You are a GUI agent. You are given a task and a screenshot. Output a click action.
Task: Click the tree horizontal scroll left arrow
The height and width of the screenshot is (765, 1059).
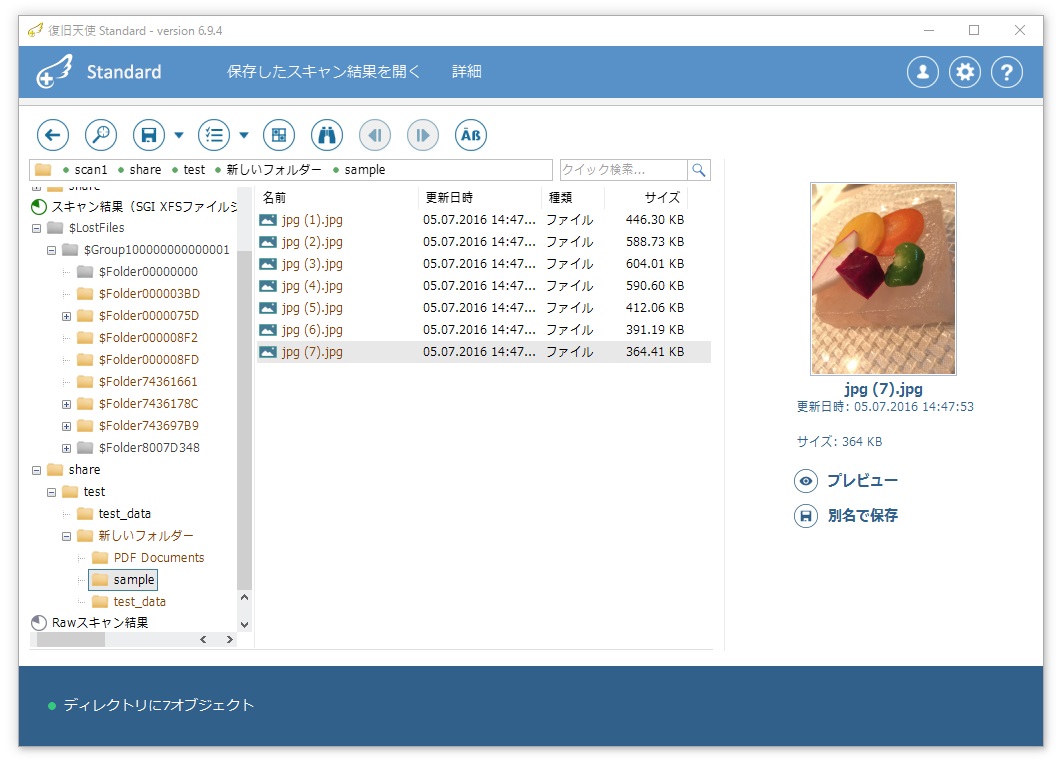[203, 639]
